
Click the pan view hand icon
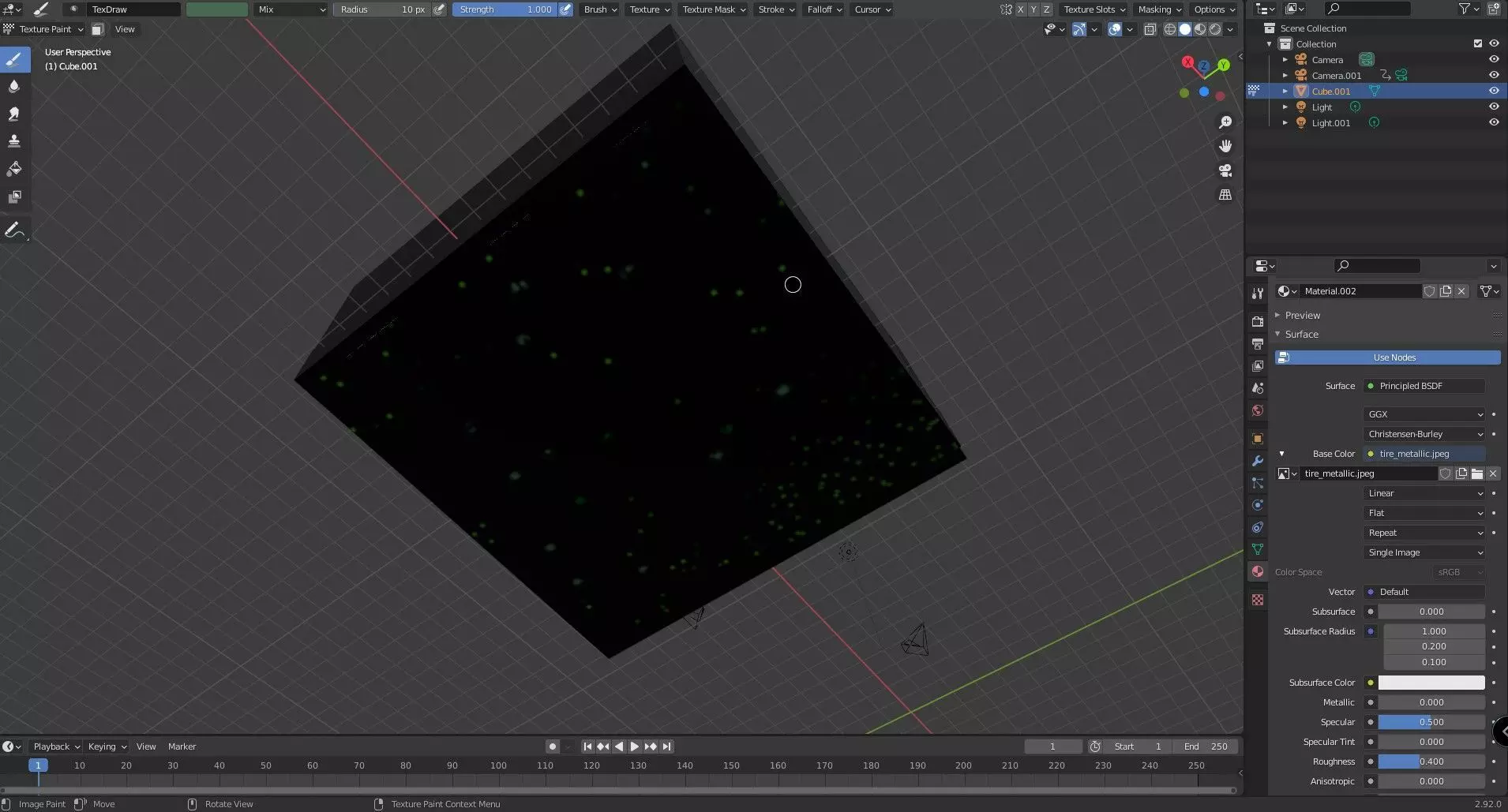[1225, 146]
